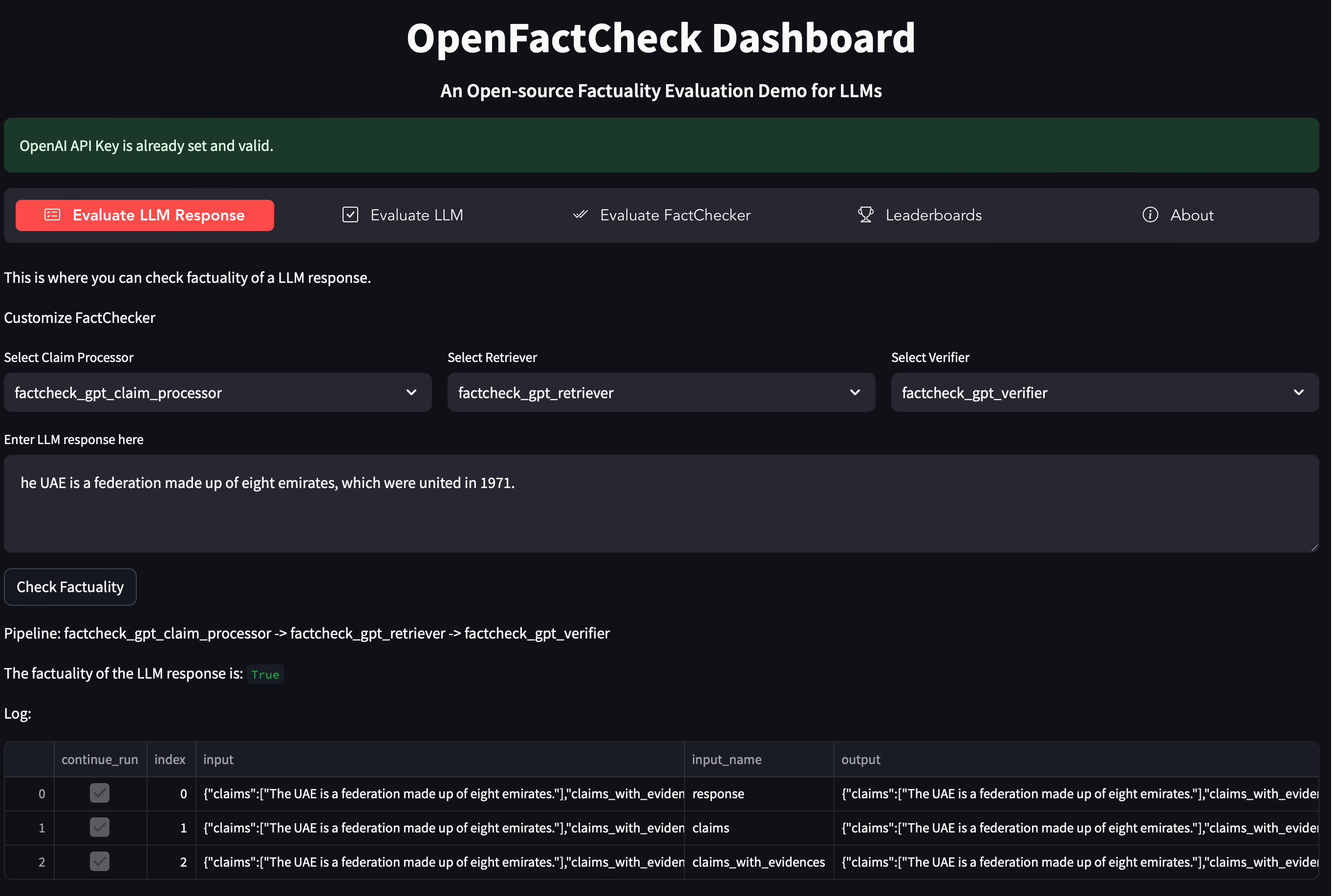The width and height of the screenshot is (1334, 896).
Task: Switch to the Evaluate LLM tab
Action: (403, 215)
